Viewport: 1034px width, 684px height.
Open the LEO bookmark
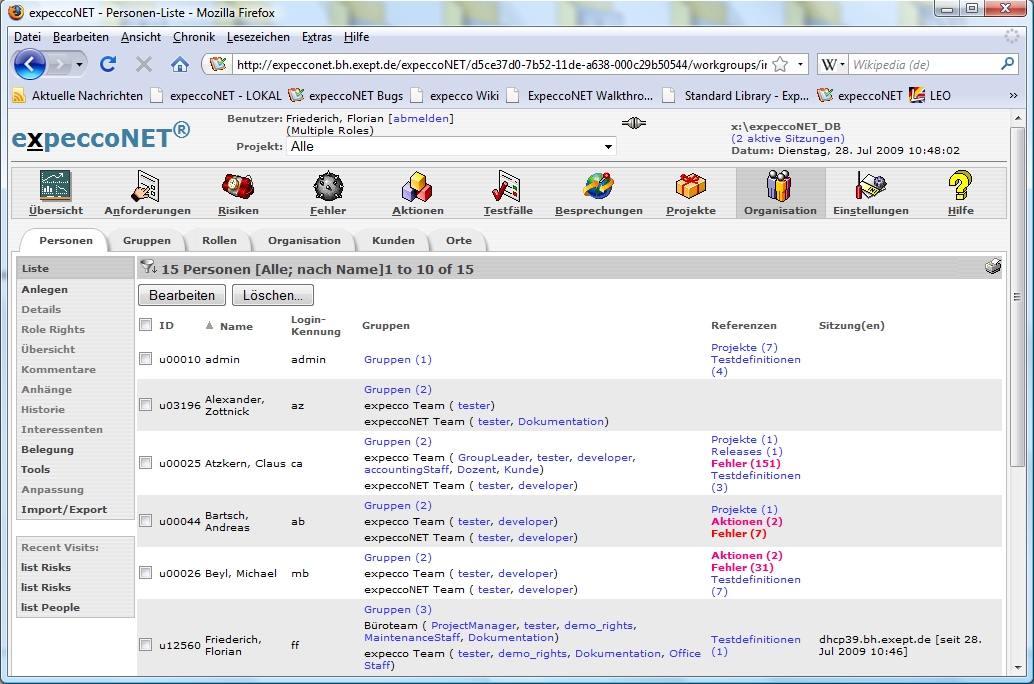tap(930, 96)
